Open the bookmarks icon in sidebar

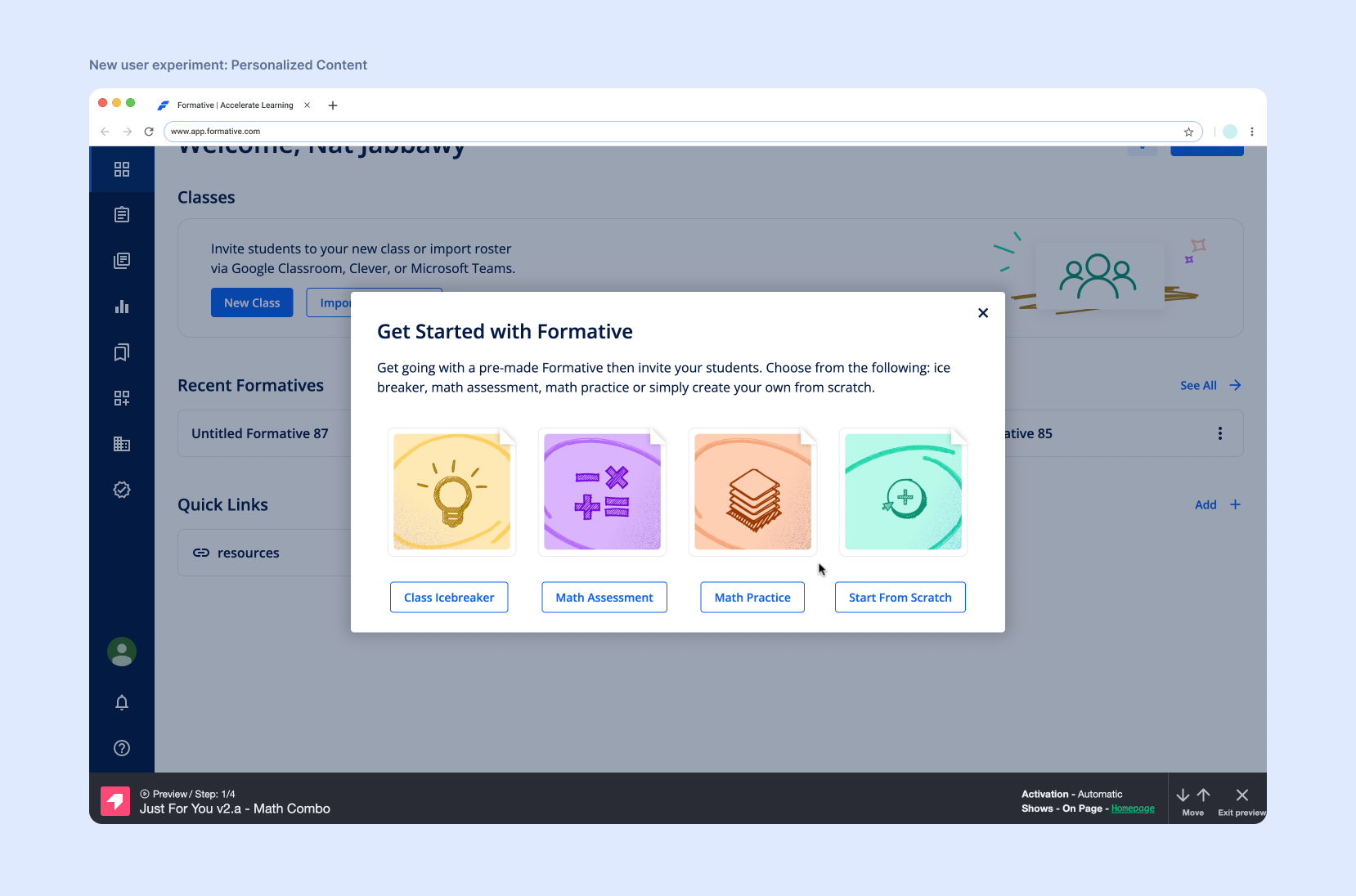point(122,352)
